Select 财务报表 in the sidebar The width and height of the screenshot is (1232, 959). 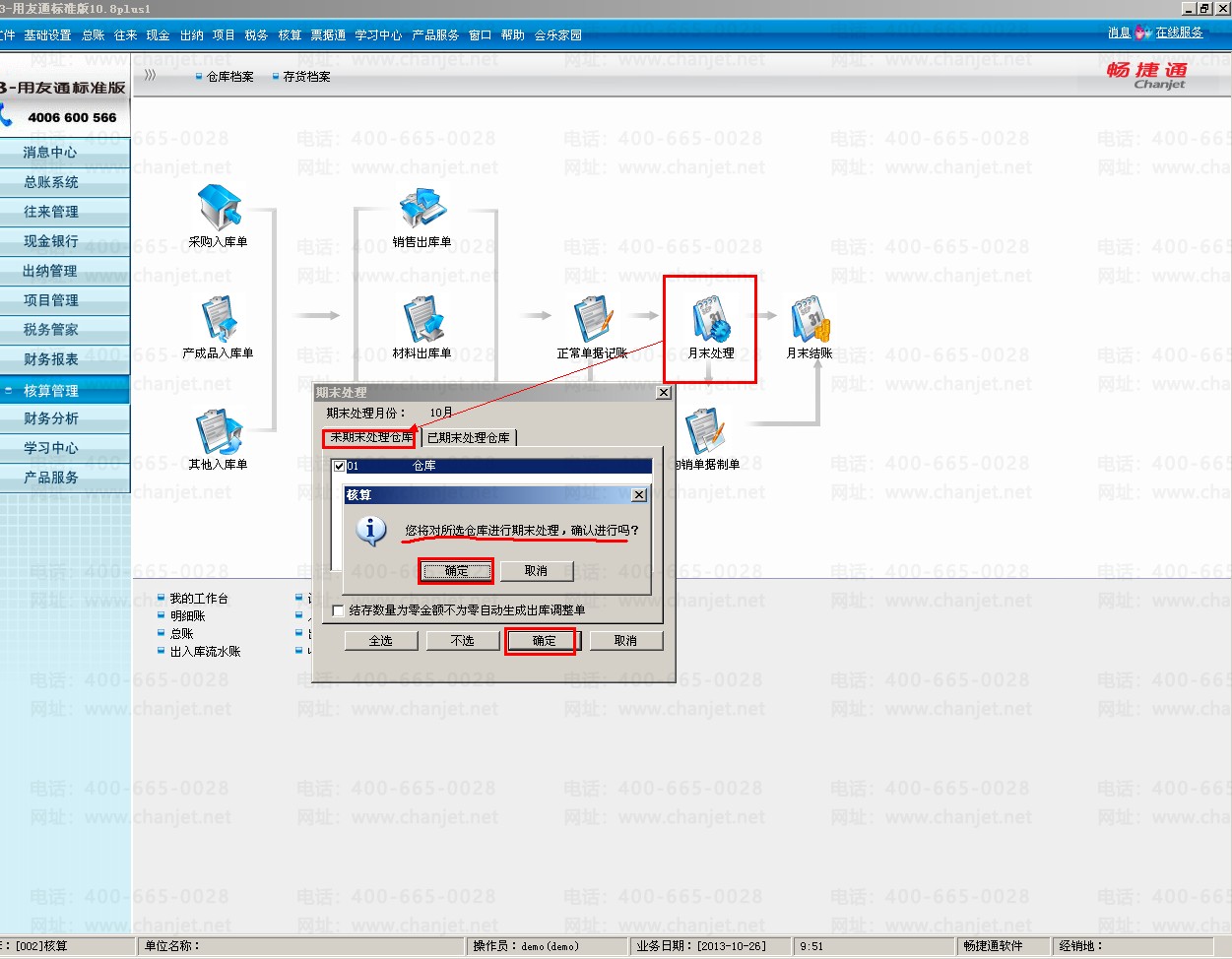pos(65,359)
